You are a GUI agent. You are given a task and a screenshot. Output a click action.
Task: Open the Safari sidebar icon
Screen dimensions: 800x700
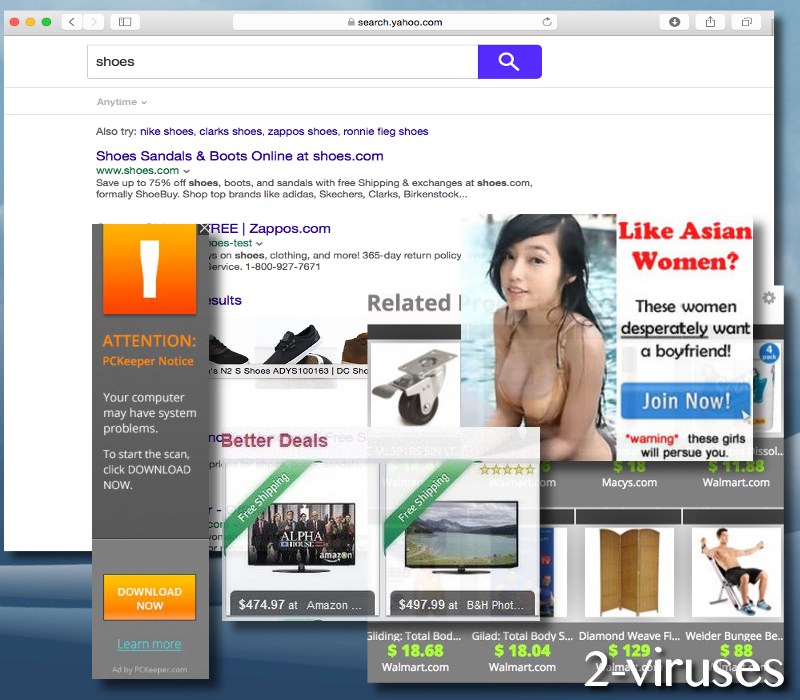[124, 21]
